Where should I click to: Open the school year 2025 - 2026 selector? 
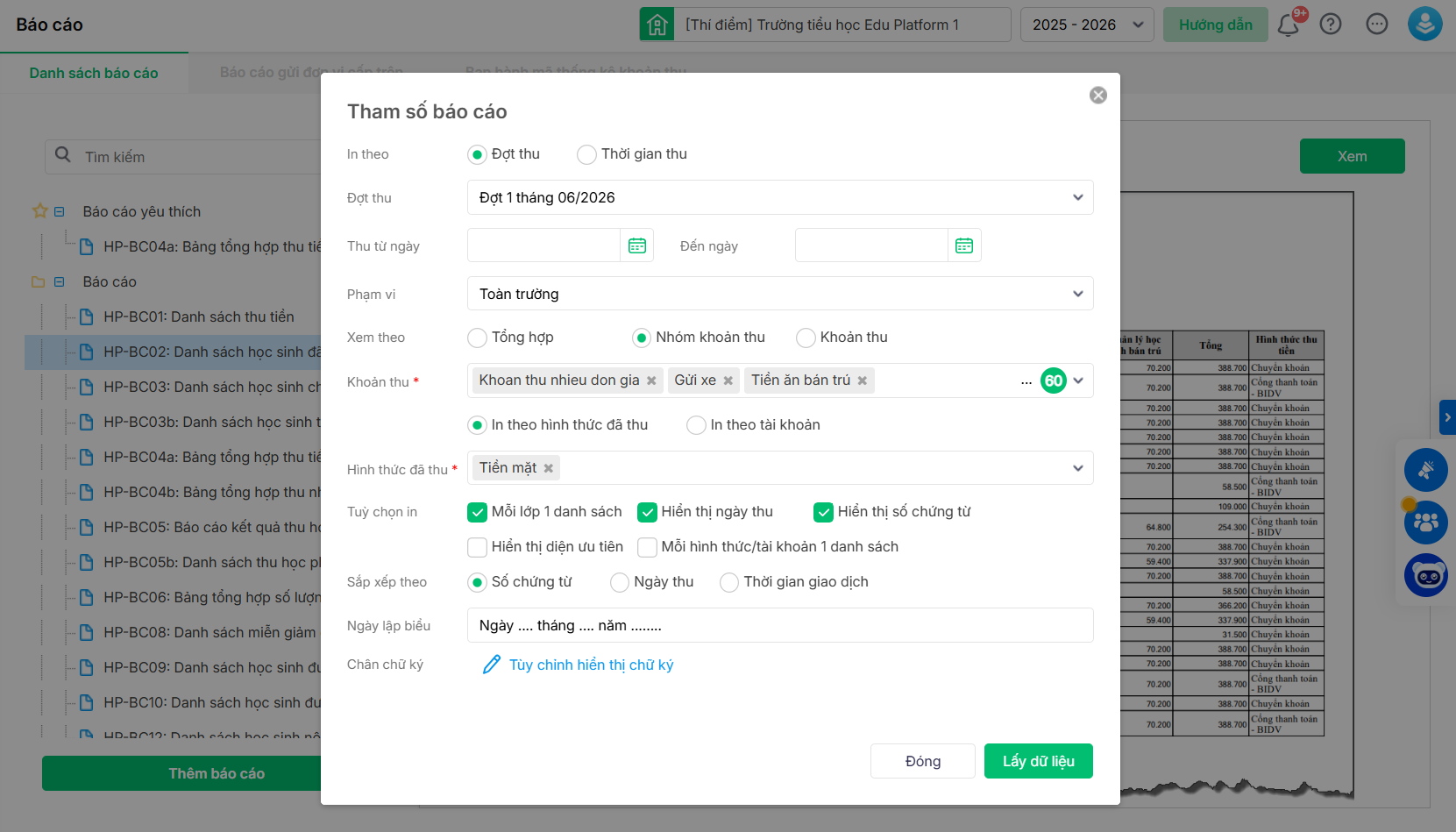tap(1086, 25)
